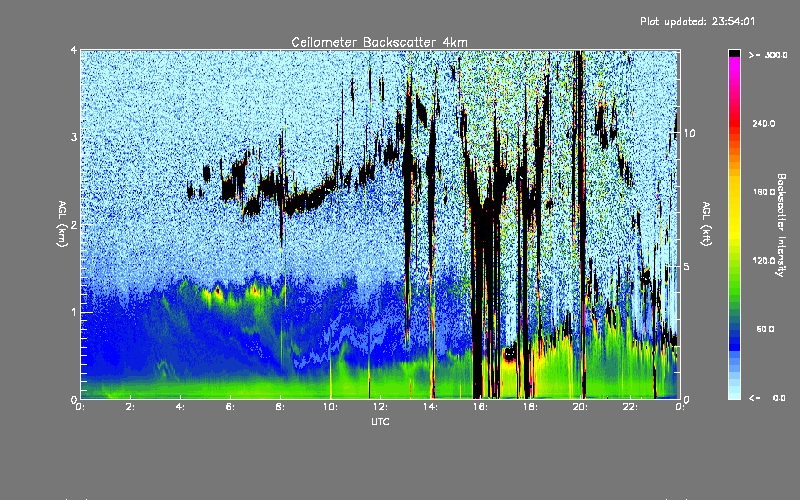
Task: Click the 'AGL (km)' left axis label
Action: 62,224
